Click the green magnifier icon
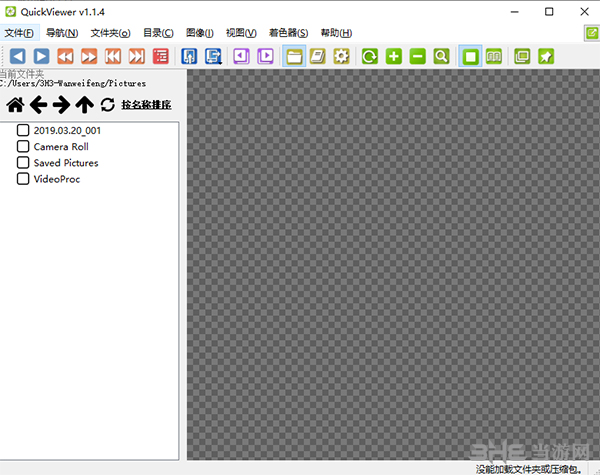 pos(441,56)
